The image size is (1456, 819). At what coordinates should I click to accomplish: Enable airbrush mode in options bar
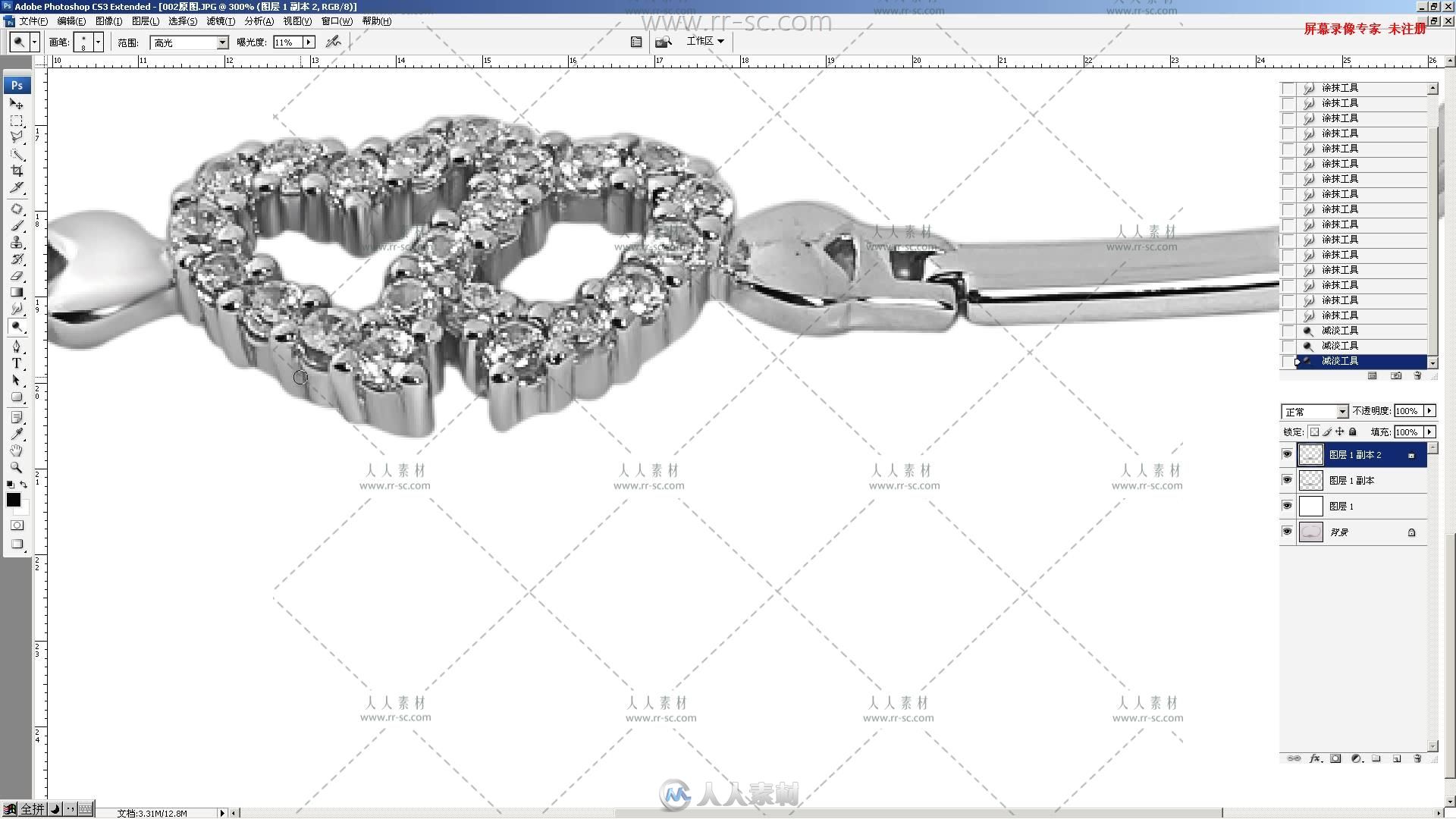click(333, 42)
